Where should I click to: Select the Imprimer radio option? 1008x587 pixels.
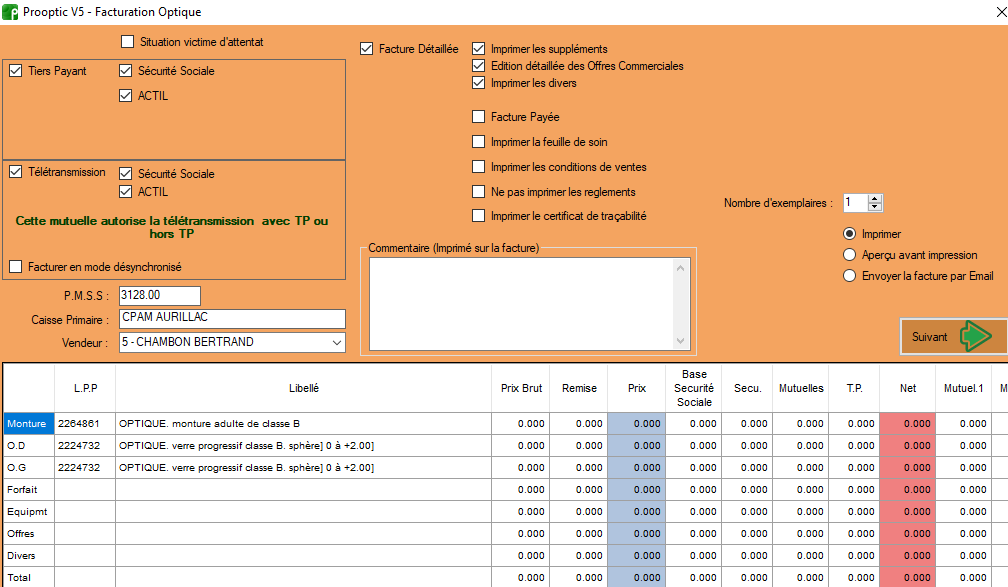pyautogui.click(x=849, y=234)
